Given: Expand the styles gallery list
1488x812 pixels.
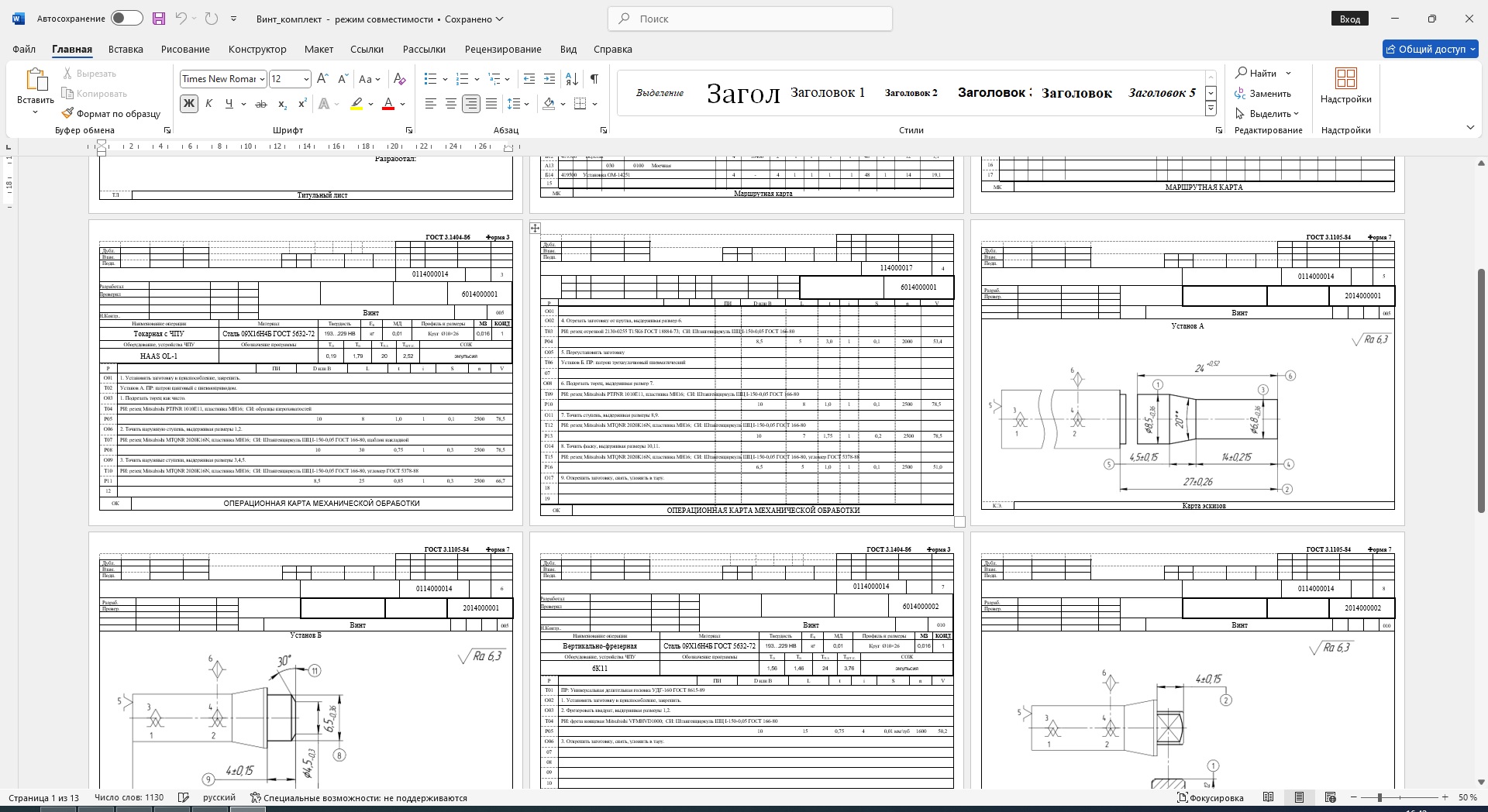Looking at the screenshot, I should [x=1211, y=108].
